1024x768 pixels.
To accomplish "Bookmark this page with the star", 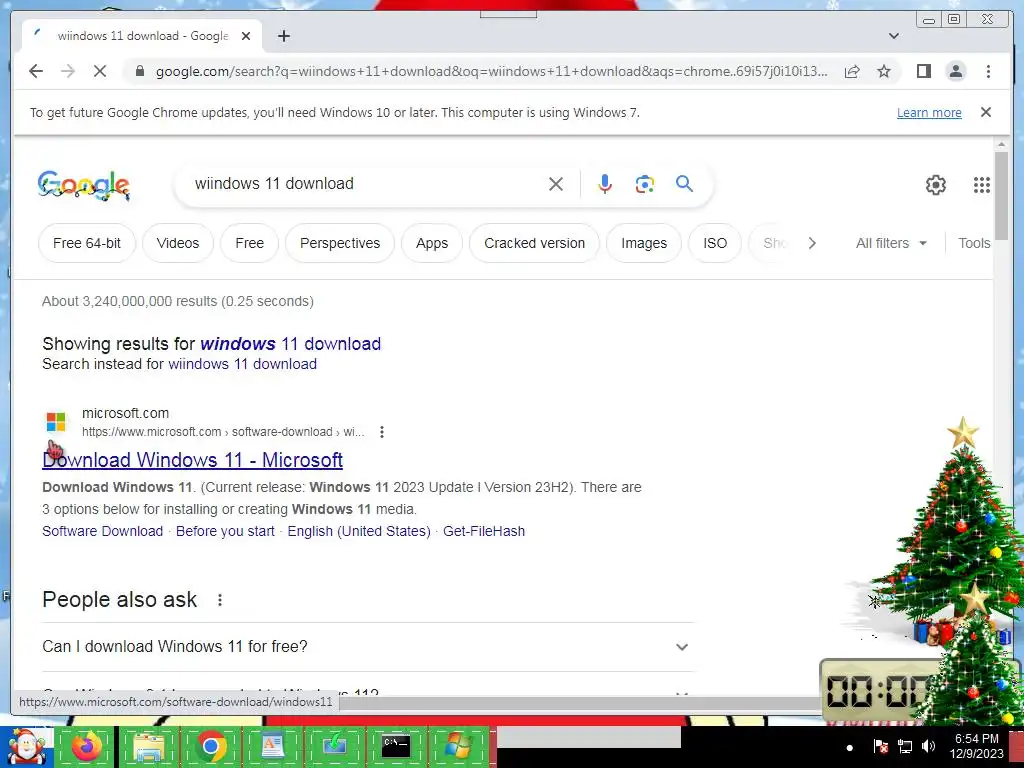I will [884, 71].
